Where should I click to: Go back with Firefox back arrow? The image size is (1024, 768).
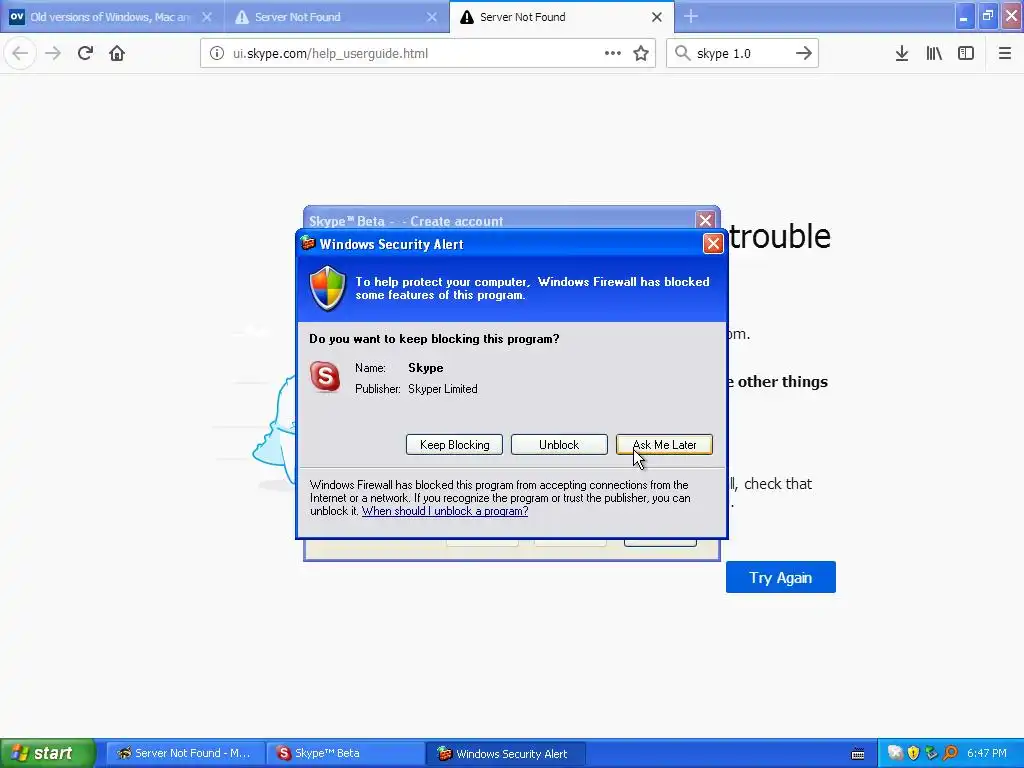point(20,53)
